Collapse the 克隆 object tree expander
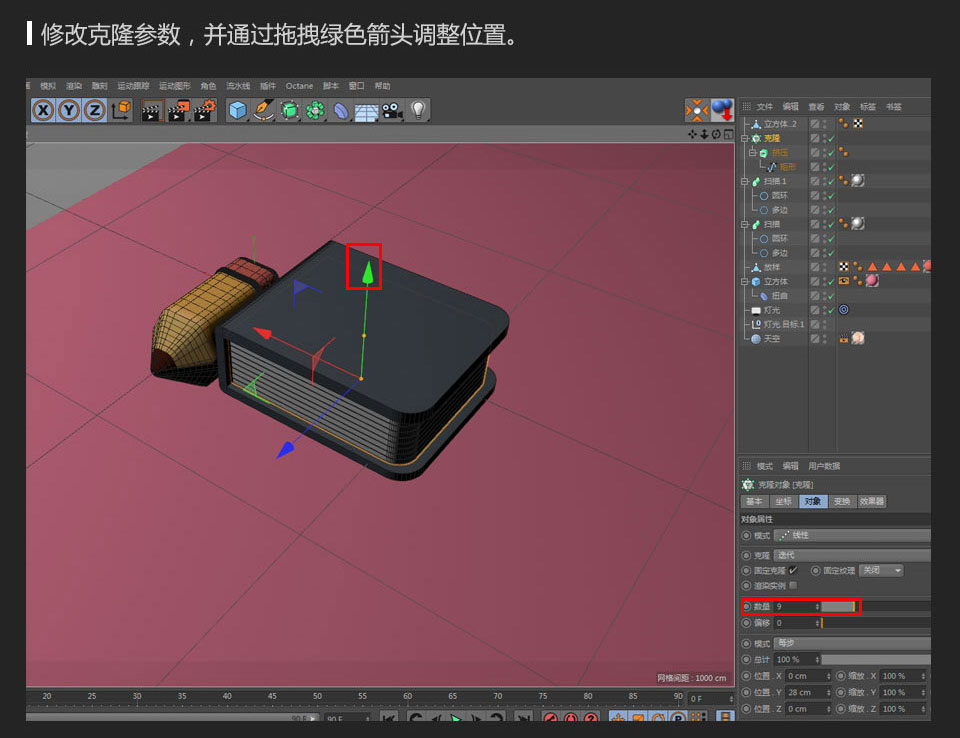The image size is (960, 738). coord(746,139)
